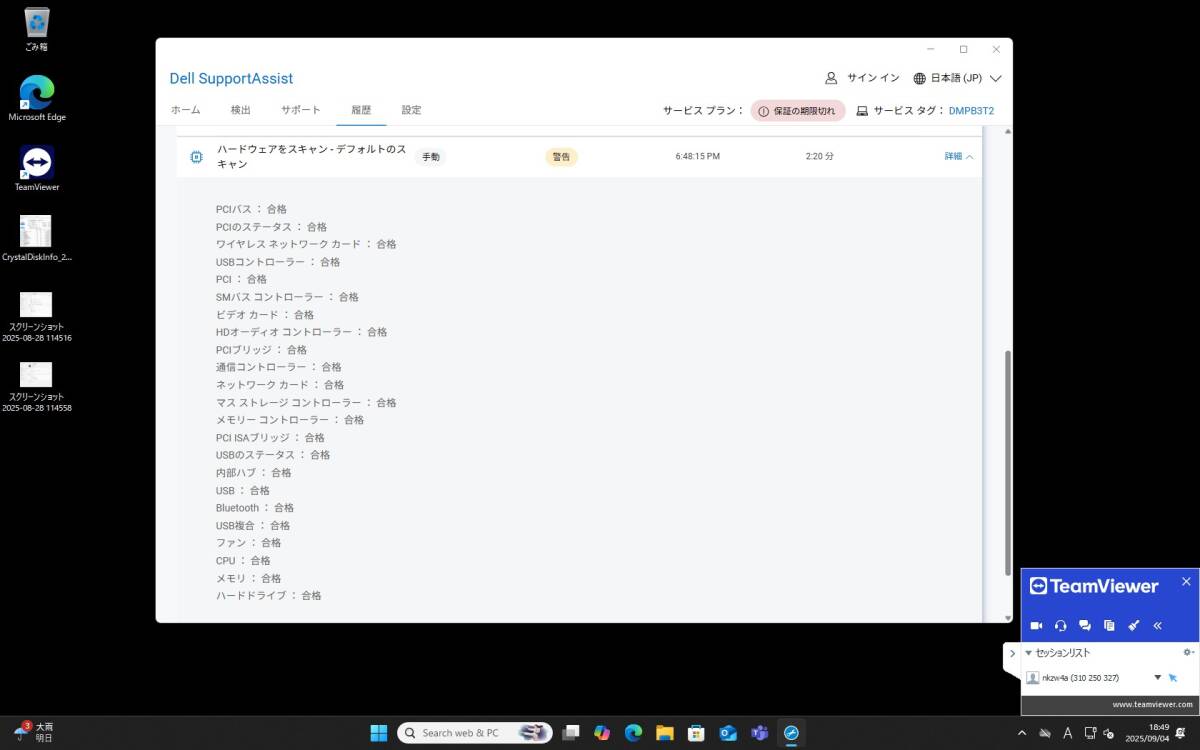
Task: Click the scrollbar down arrow in SupportAssist
Action: [1006, 617]
